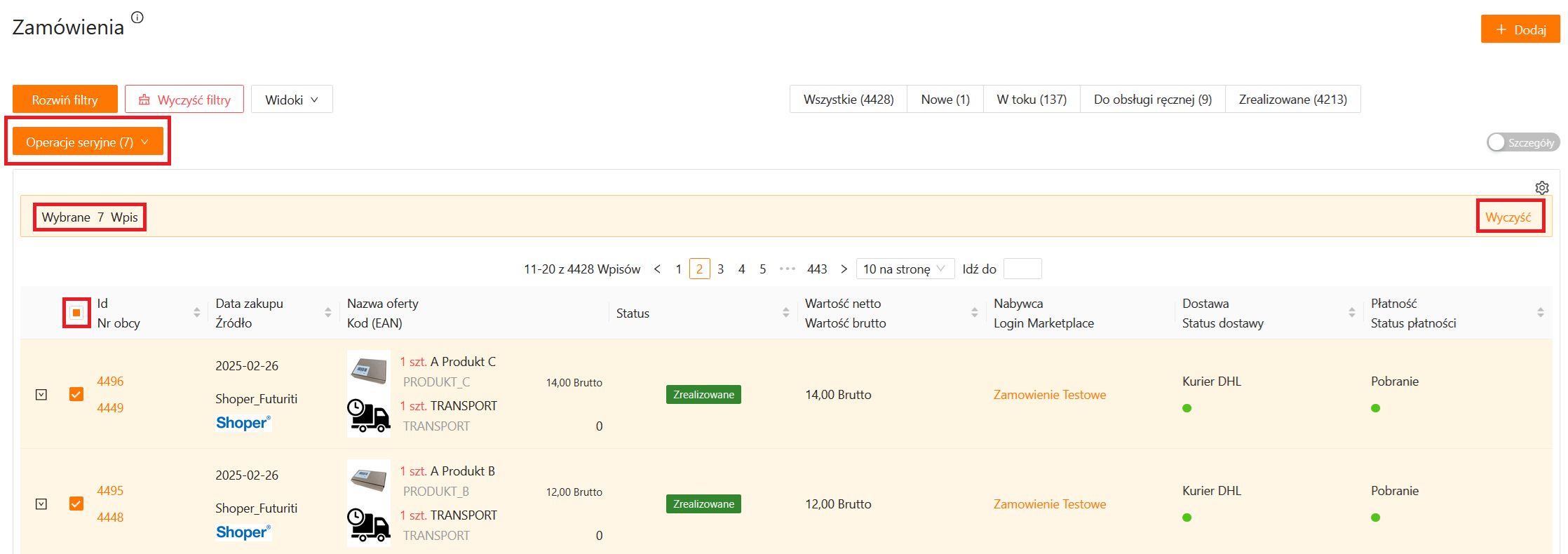Click the Shoper logo for order 4496

(x=243, y=423)
